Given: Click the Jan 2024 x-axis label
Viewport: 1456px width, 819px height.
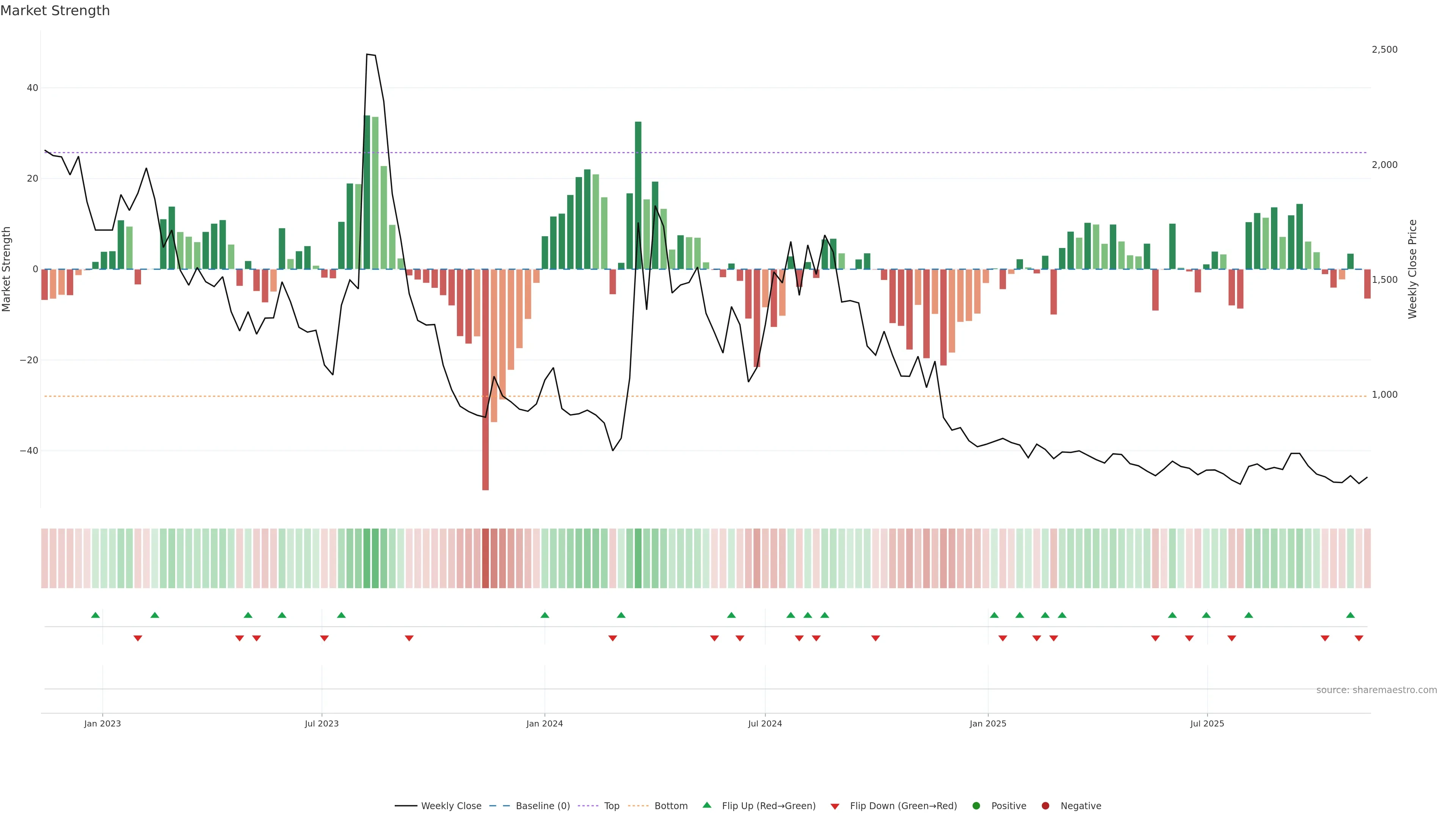Looking at the screenshot, I should point(544,723).
